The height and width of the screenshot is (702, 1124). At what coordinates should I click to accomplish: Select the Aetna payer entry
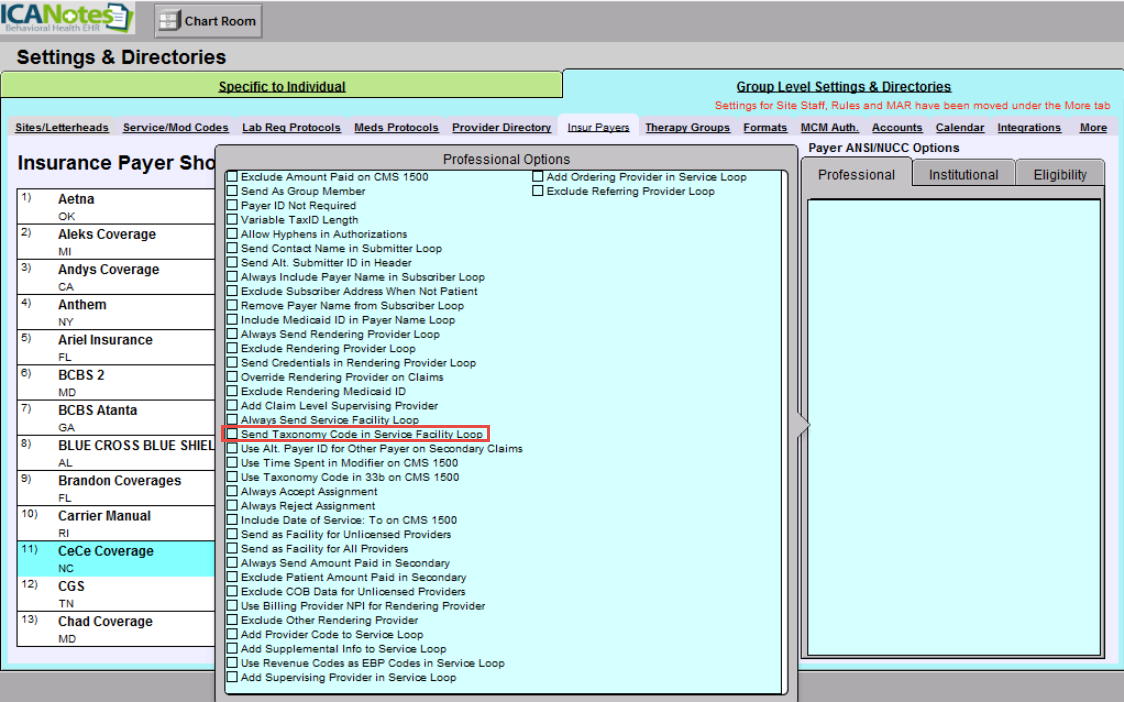click(82, 199)
